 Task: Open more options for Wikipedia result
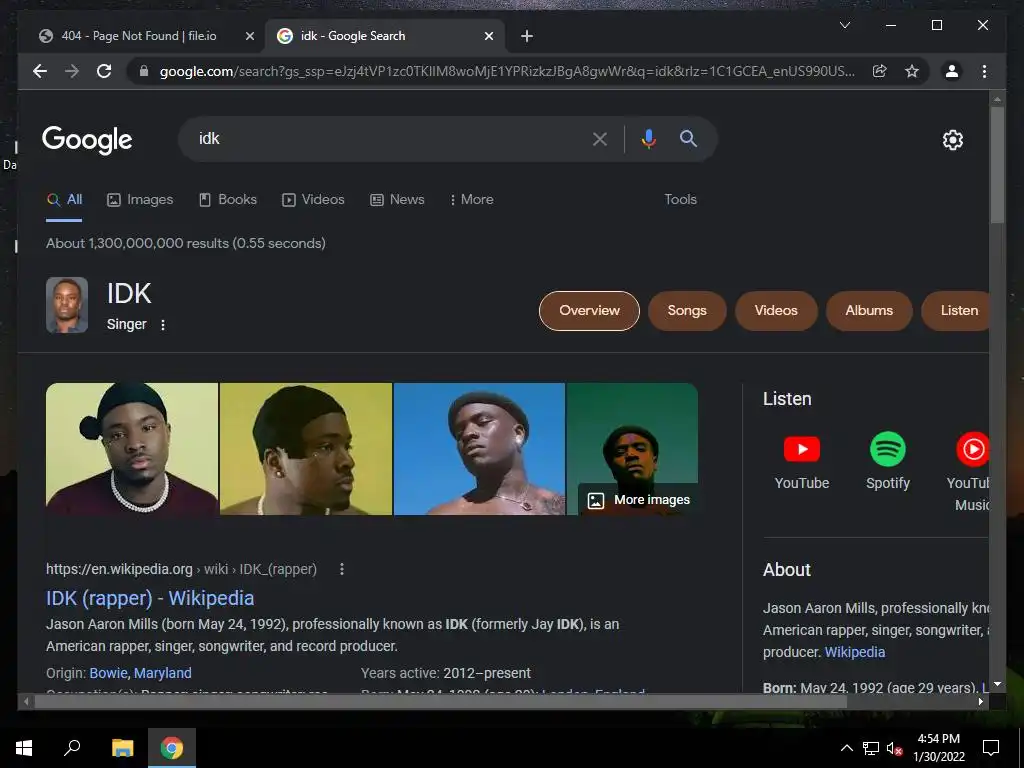point(342,569)
